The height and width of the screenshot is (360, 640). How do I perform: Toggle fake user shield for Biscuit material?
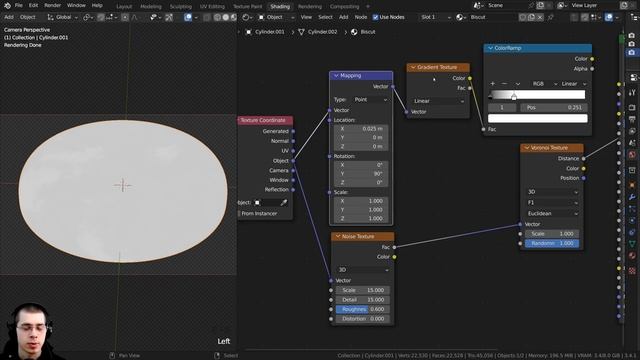[x=523, y=17]
